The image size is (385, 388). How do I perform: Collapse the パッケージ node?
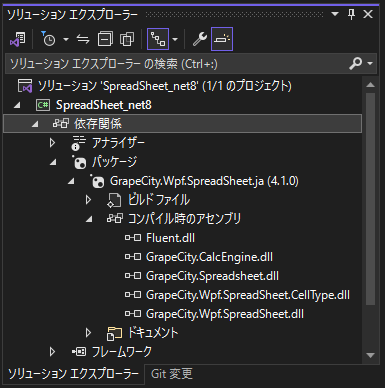[53, 162]
